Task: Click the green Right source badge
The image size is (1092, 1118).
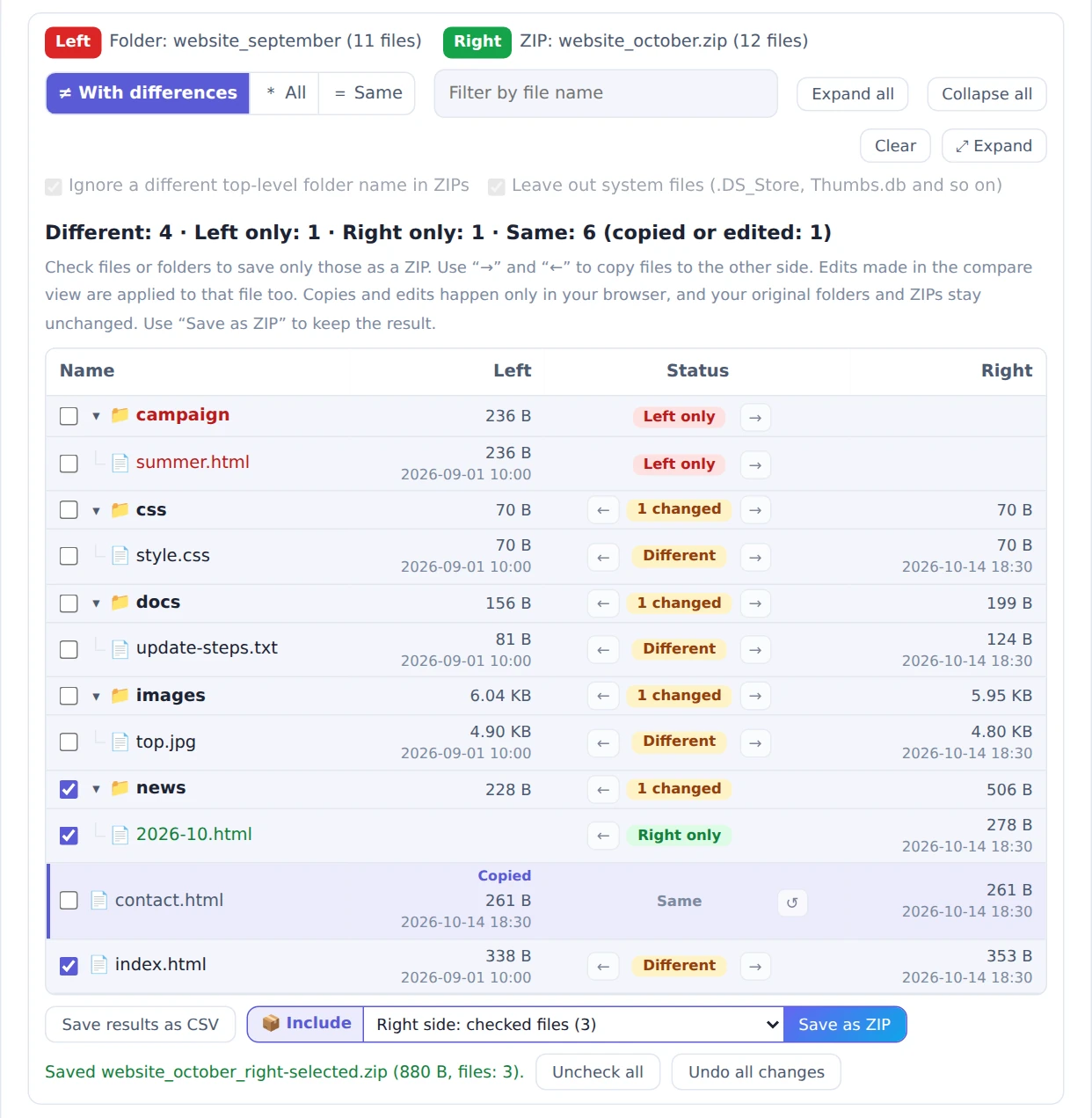Action: point(477,41)
